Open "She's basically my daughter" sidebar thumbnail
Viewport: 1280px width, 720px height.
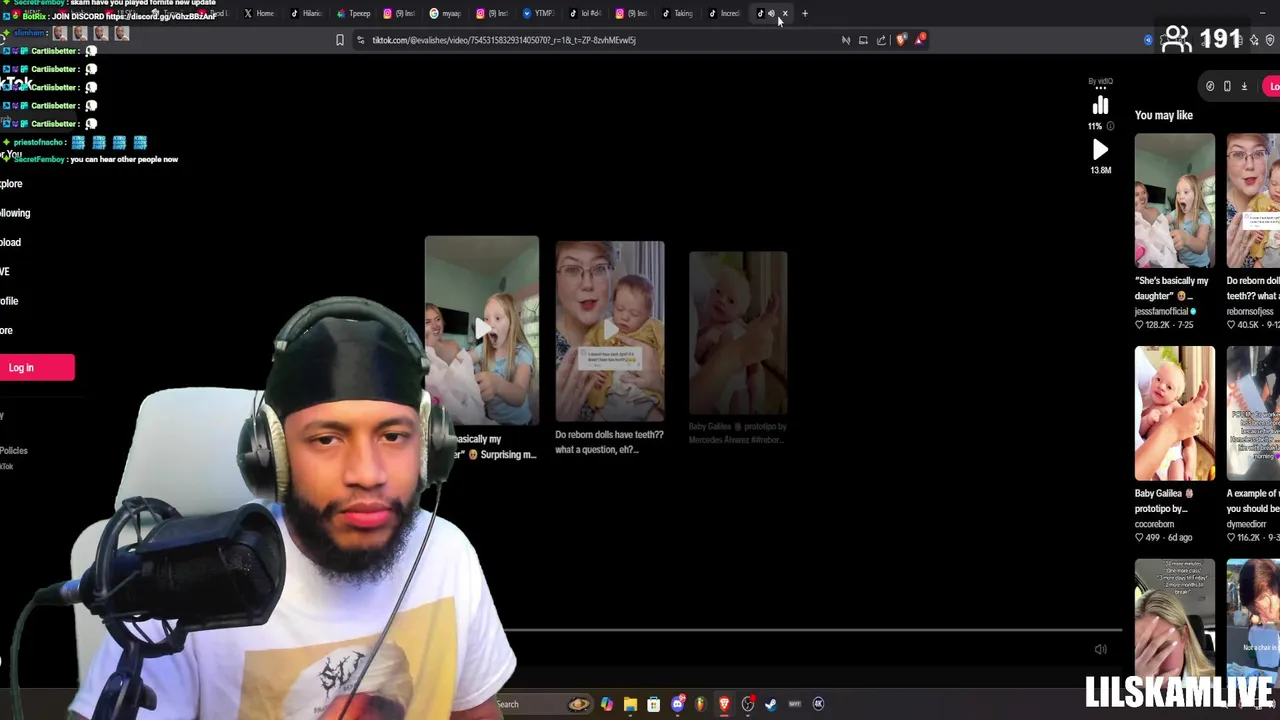1175,201
